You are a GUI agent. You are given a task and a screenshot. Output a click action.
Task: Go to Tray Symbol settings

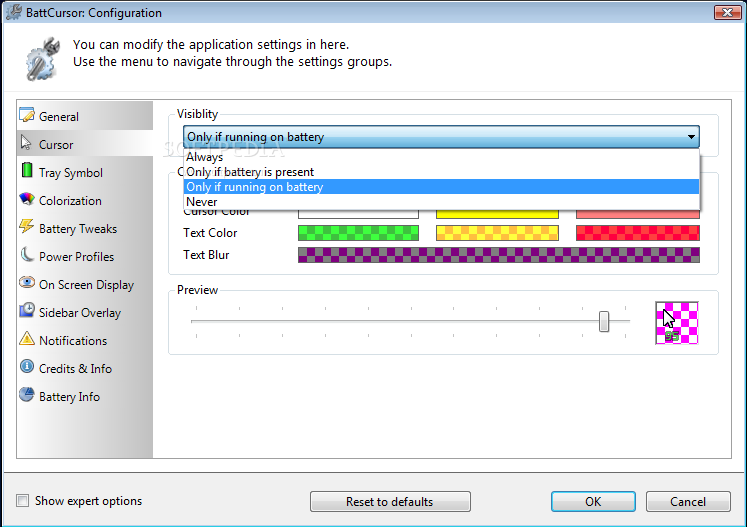click(86, 172)
